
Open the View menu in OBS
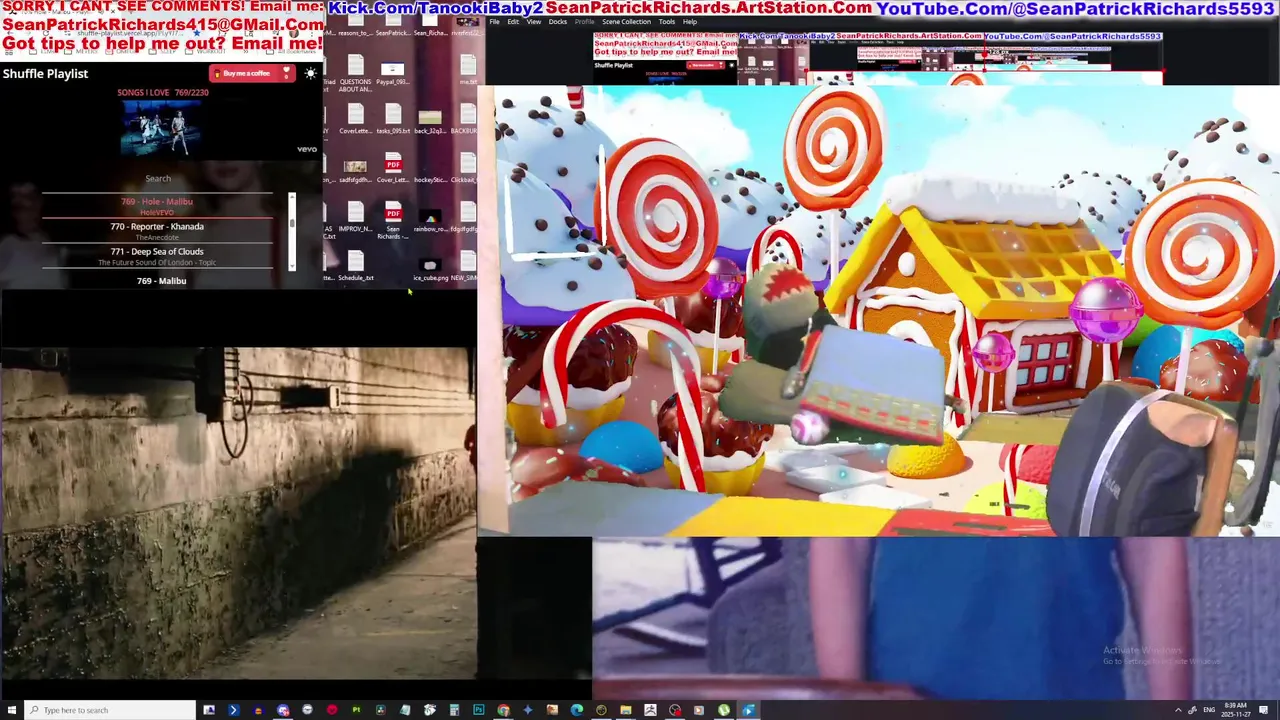click(x=534, y=21)
